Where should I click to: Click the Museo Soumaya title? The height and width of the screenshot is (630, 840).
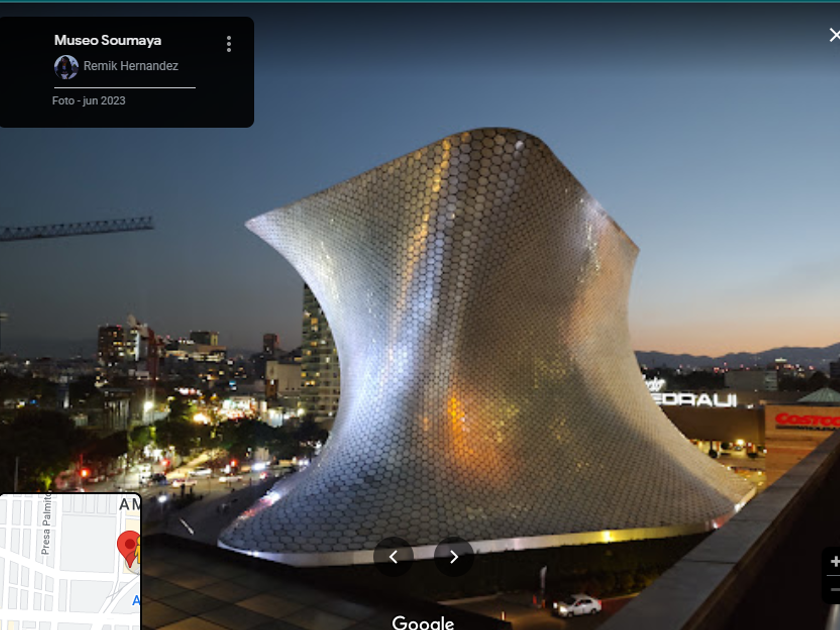(x=107, y=41)
